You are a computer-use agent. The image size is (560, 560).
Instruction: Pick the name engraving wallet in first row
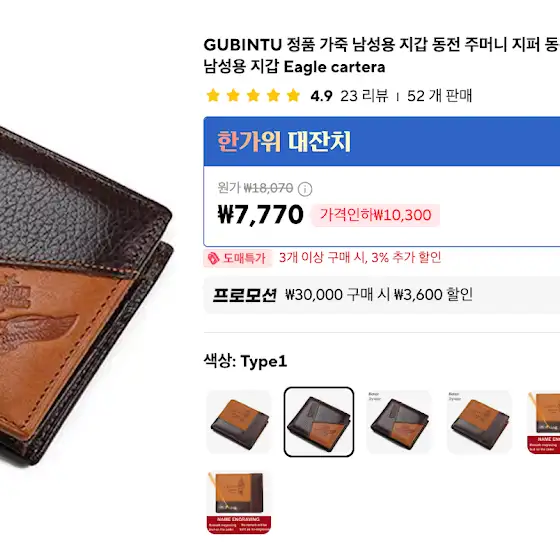[544, 422]
